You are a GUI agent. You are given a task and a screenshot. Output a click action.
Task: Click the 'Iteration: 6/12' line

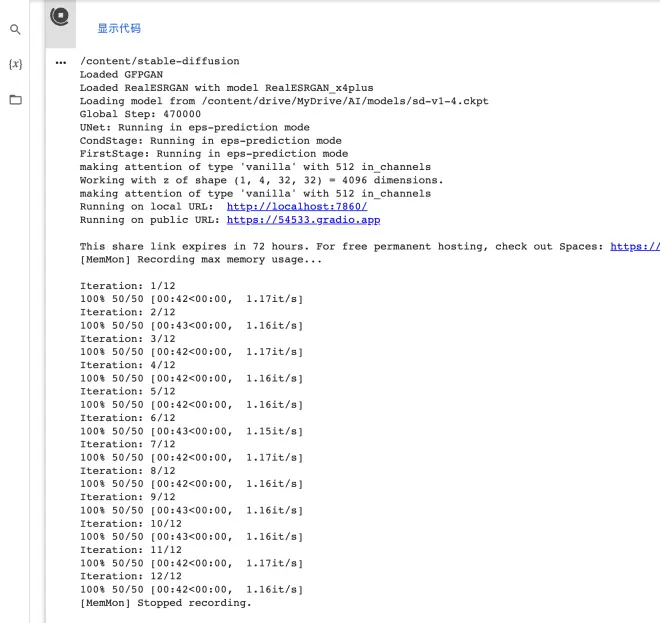[x=128, y=418]
